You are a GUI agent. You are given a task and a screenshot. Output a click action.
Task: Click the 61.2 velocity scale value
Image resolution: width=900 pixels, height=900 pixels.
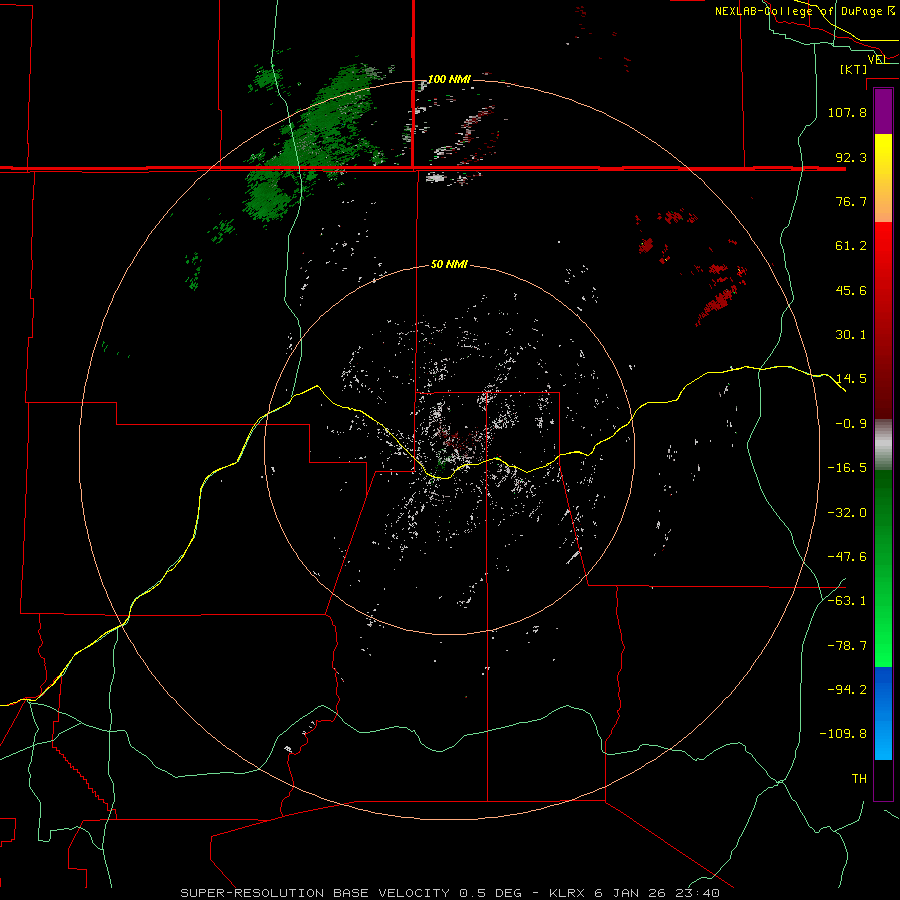pos(851,246)
